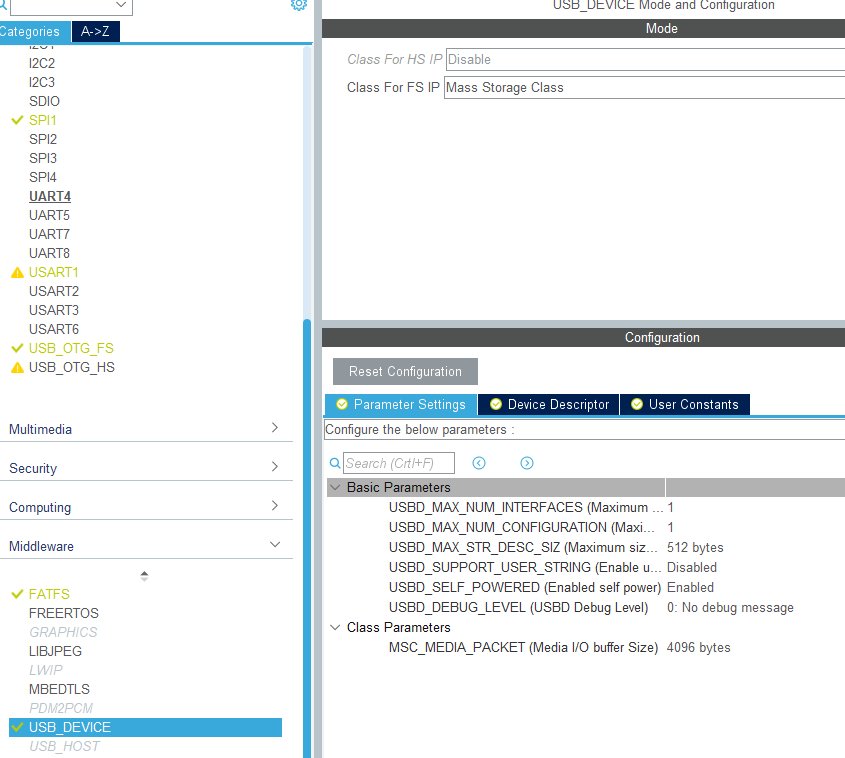Switch to the A->Z tab
The width and height of the screenshot is (845, 758).
click(x=95, y=31)
